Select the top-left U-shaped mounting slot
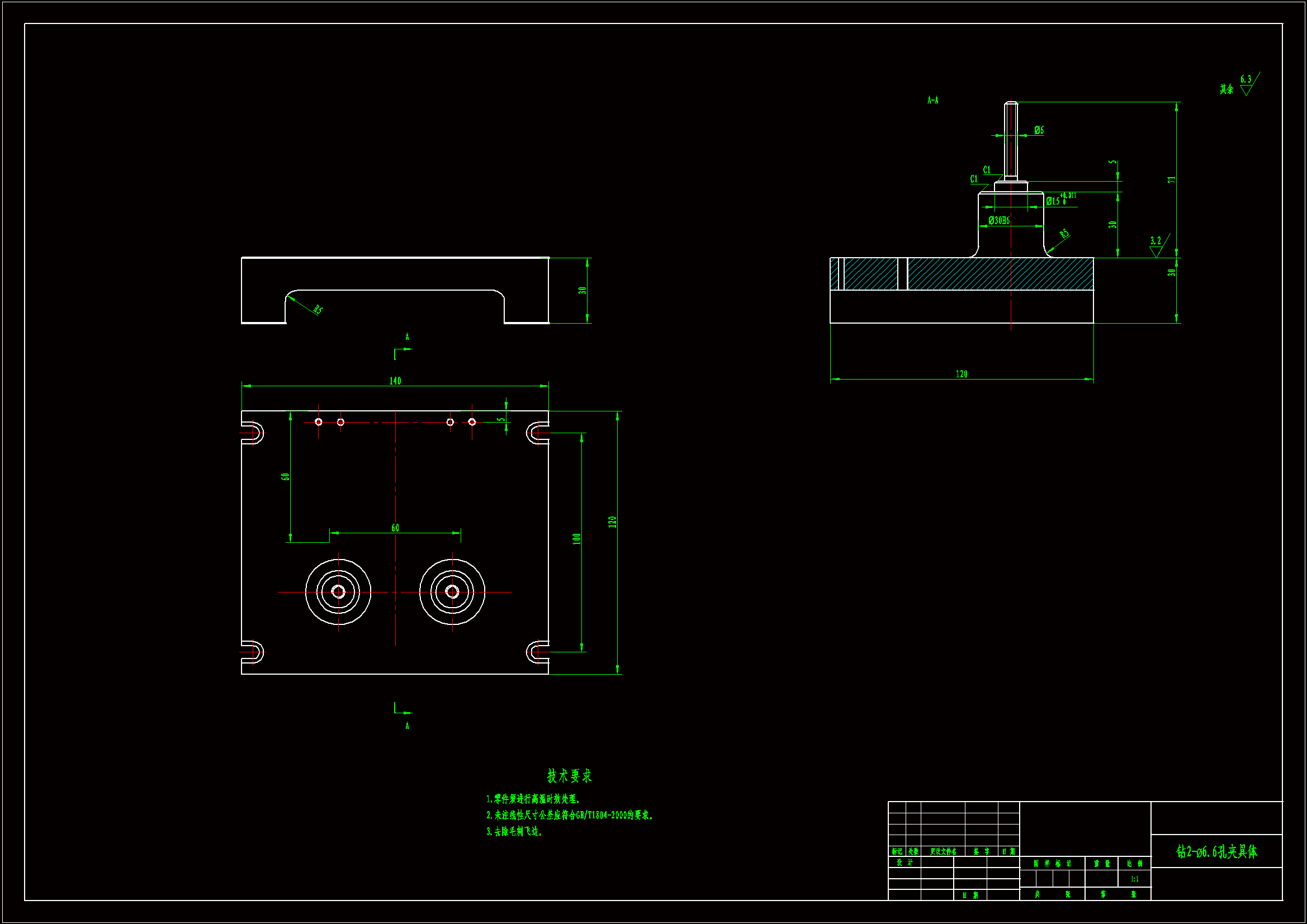Screen dimensions: 1307x924 click(x=253, y=433)
